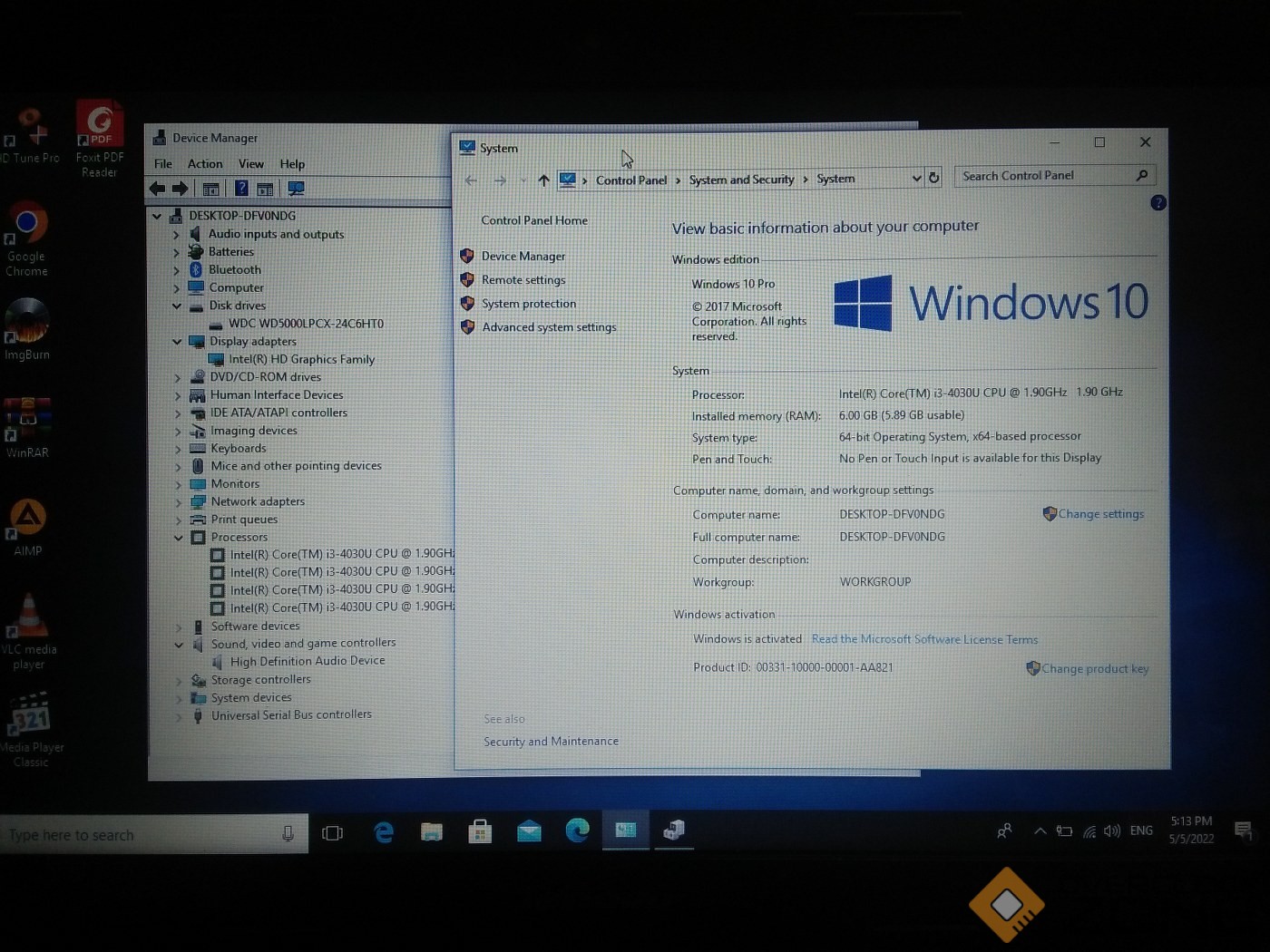
Task: Open Google Chrome desktop icon
Action: (27, 238)
